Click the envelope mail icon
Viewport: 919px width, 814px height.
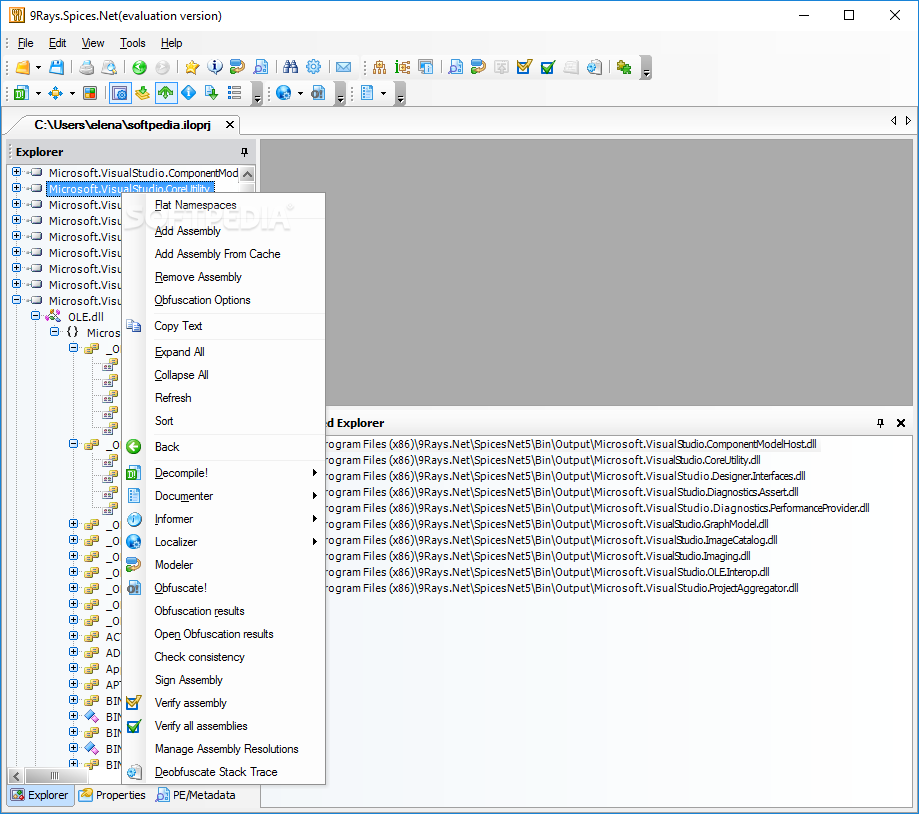[x=343, y=67]
